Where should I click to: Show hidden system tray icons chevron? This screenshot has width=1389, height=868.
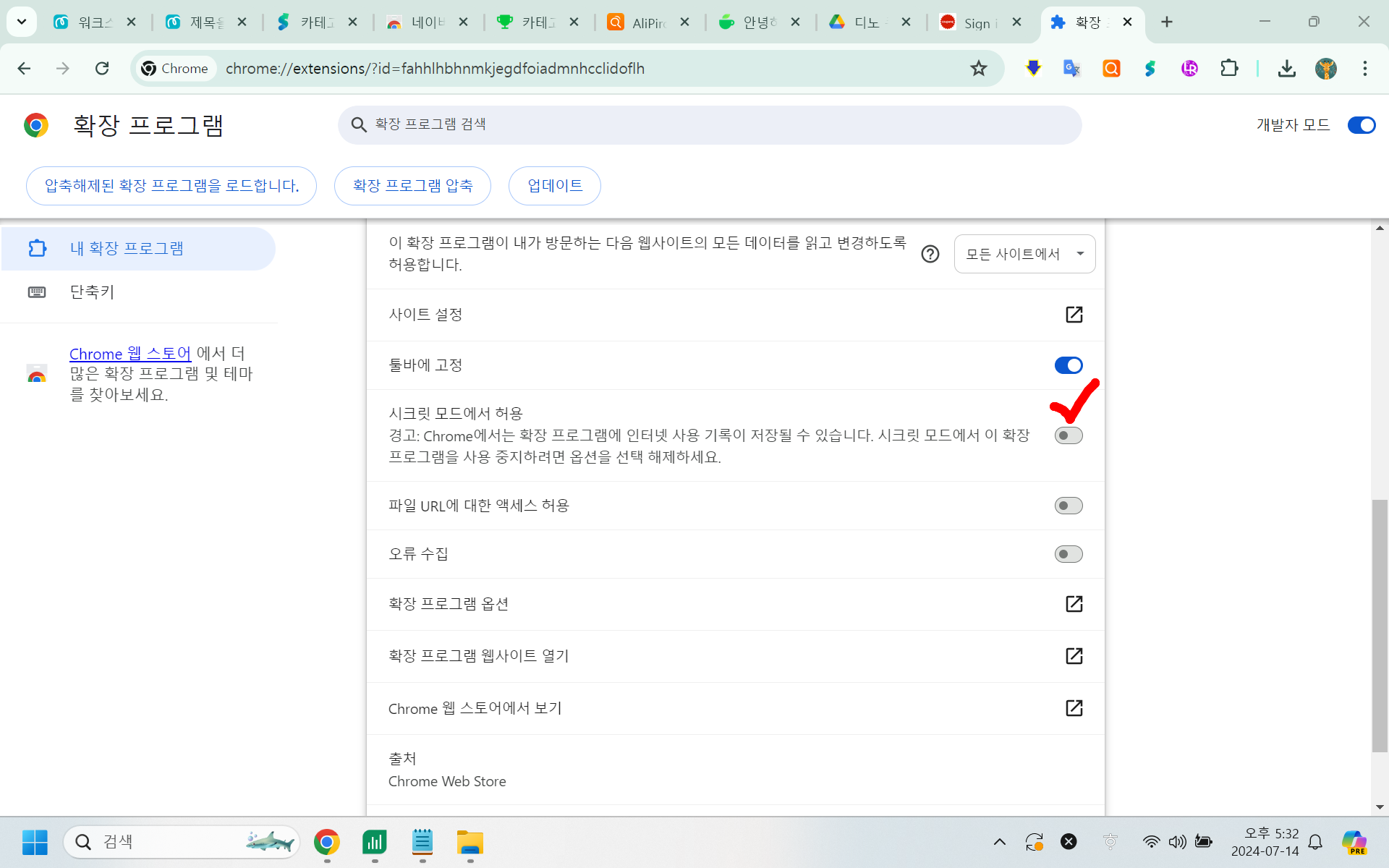pos(999,842)
